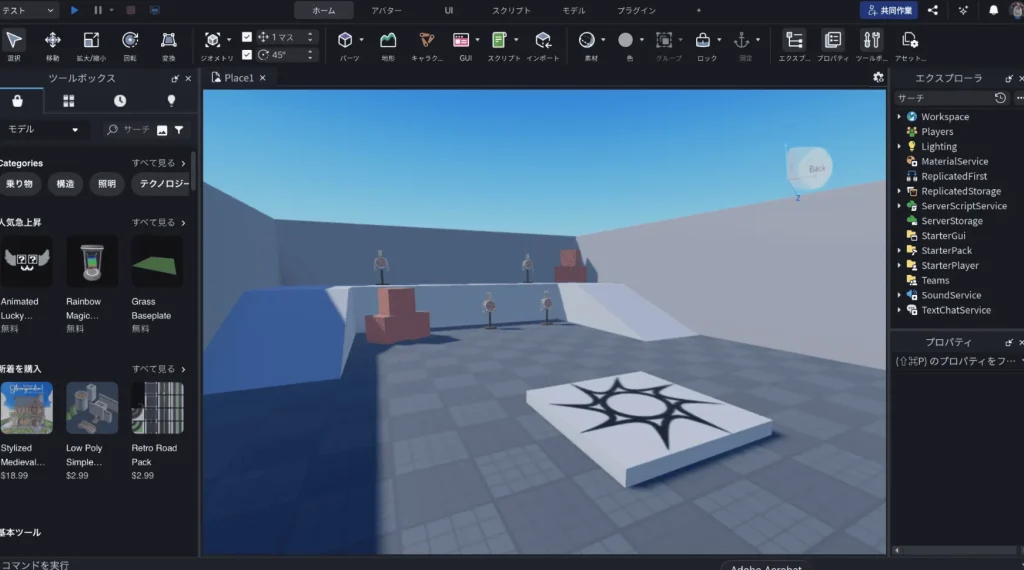Viewport: 1024px width, 570px height.
Task: Open the ジオメトリ dropdown arrow
Action: 229,40
